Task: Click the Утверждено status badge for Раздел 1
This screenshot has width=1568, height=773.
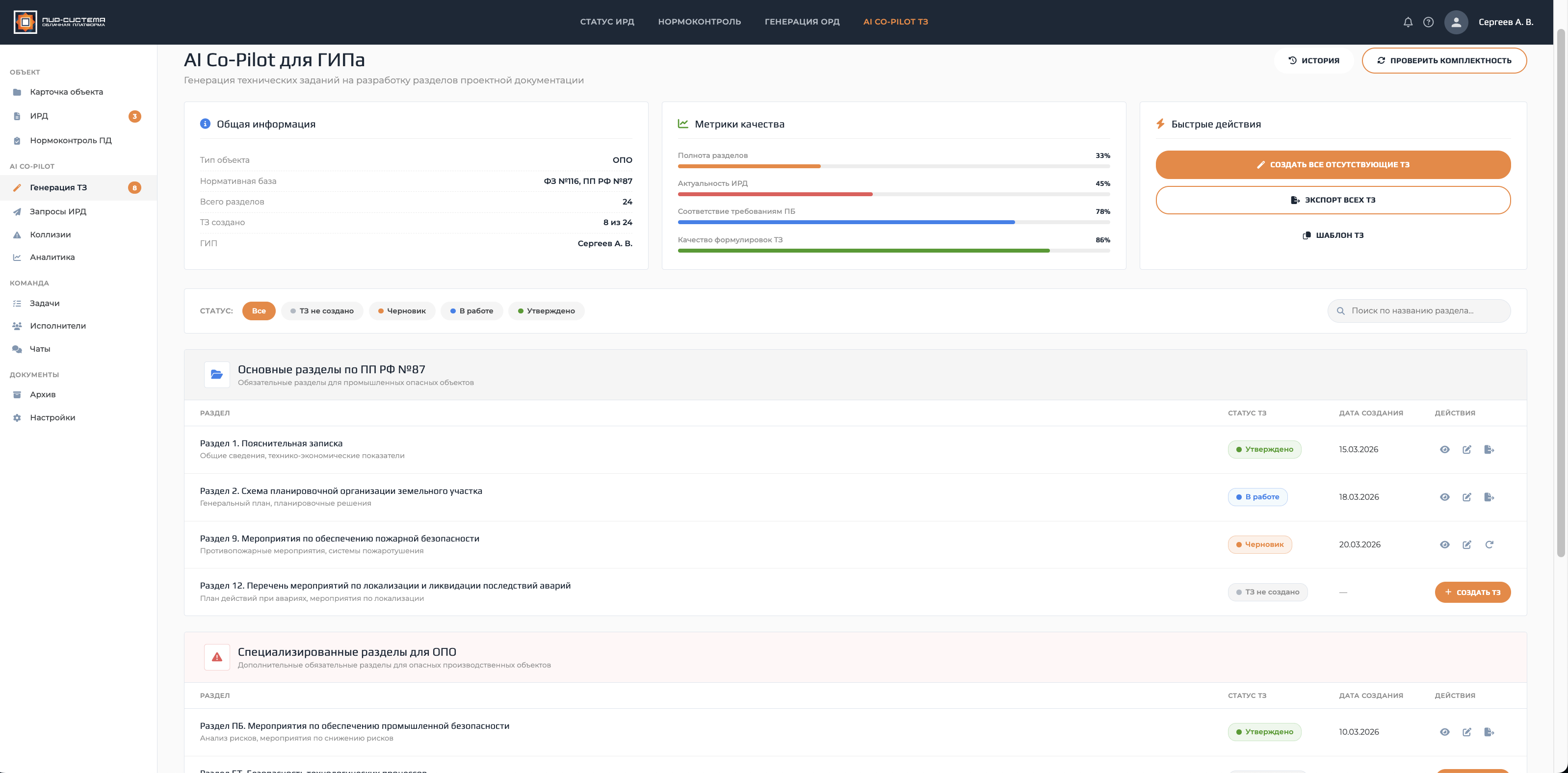Action: click(1264, 449)
